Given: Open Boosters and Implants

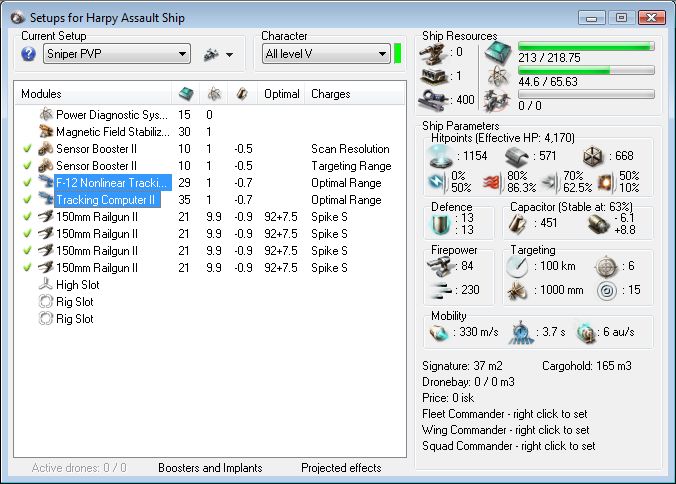Looking at the screenshot, I should (210, 468).
